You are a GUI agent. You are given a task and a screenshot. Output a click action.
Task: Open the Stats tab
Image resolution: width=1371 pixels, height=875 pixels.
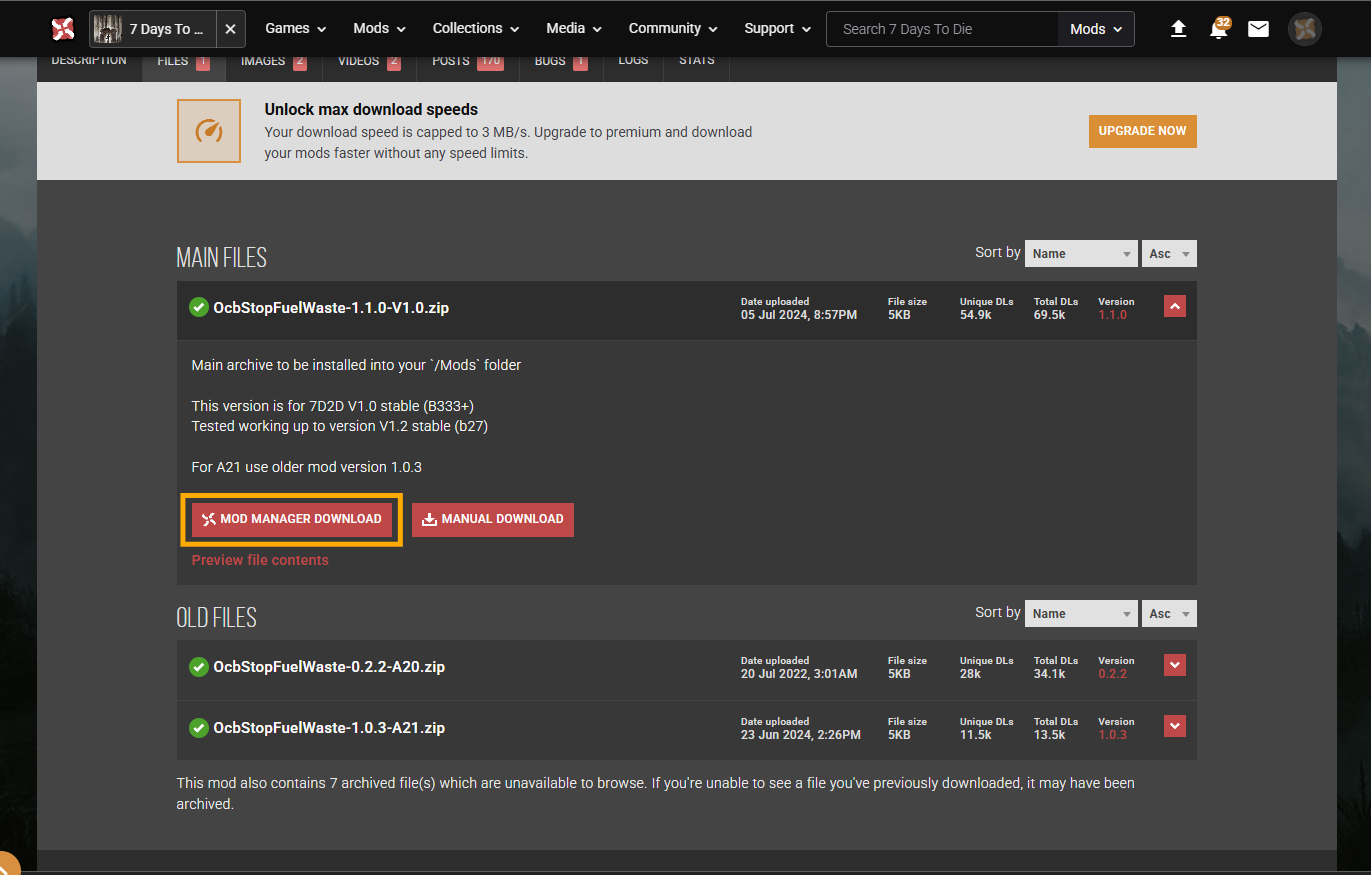point(697,63)
